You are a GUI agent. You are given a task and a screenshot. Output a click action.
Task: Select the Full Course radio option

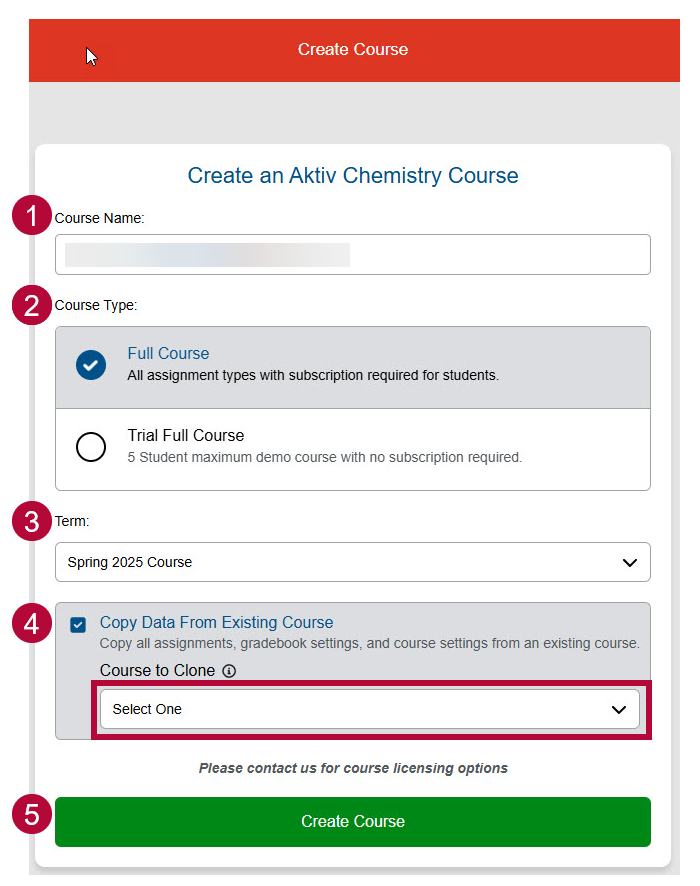click(x=91, y=366)
